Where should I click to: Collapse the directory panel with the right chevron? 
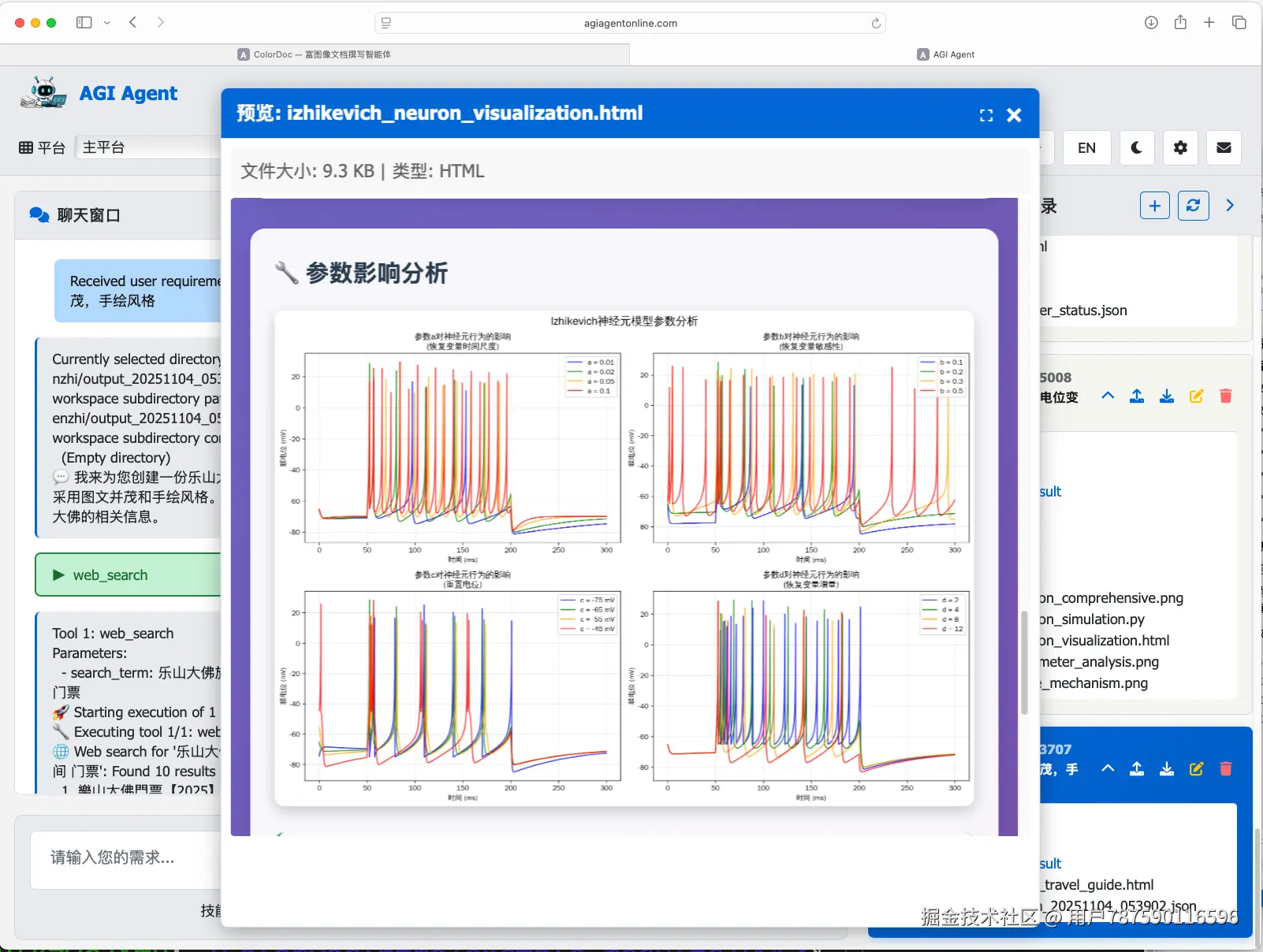click(x=1230, y=206)
